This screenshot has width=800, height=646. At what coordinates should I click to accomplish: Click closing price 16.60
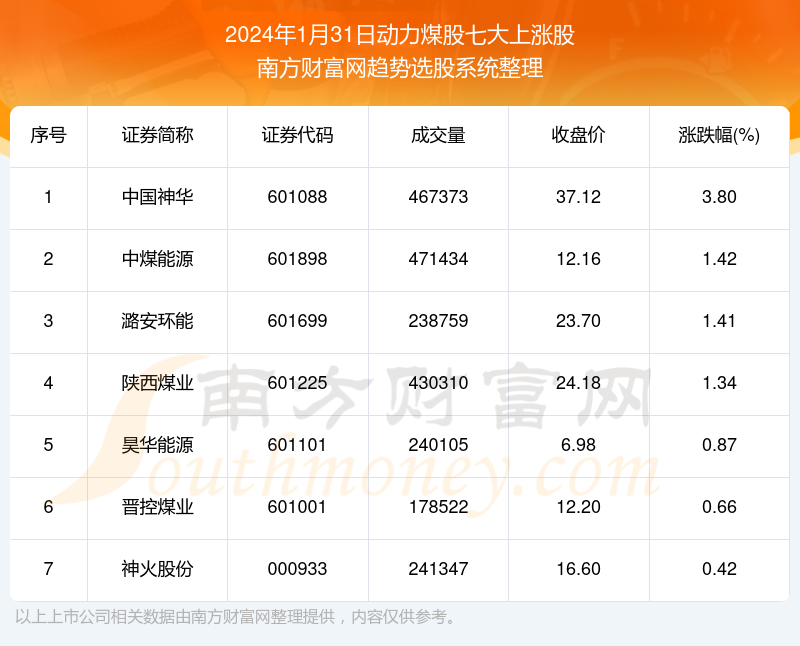click(579, 569)
